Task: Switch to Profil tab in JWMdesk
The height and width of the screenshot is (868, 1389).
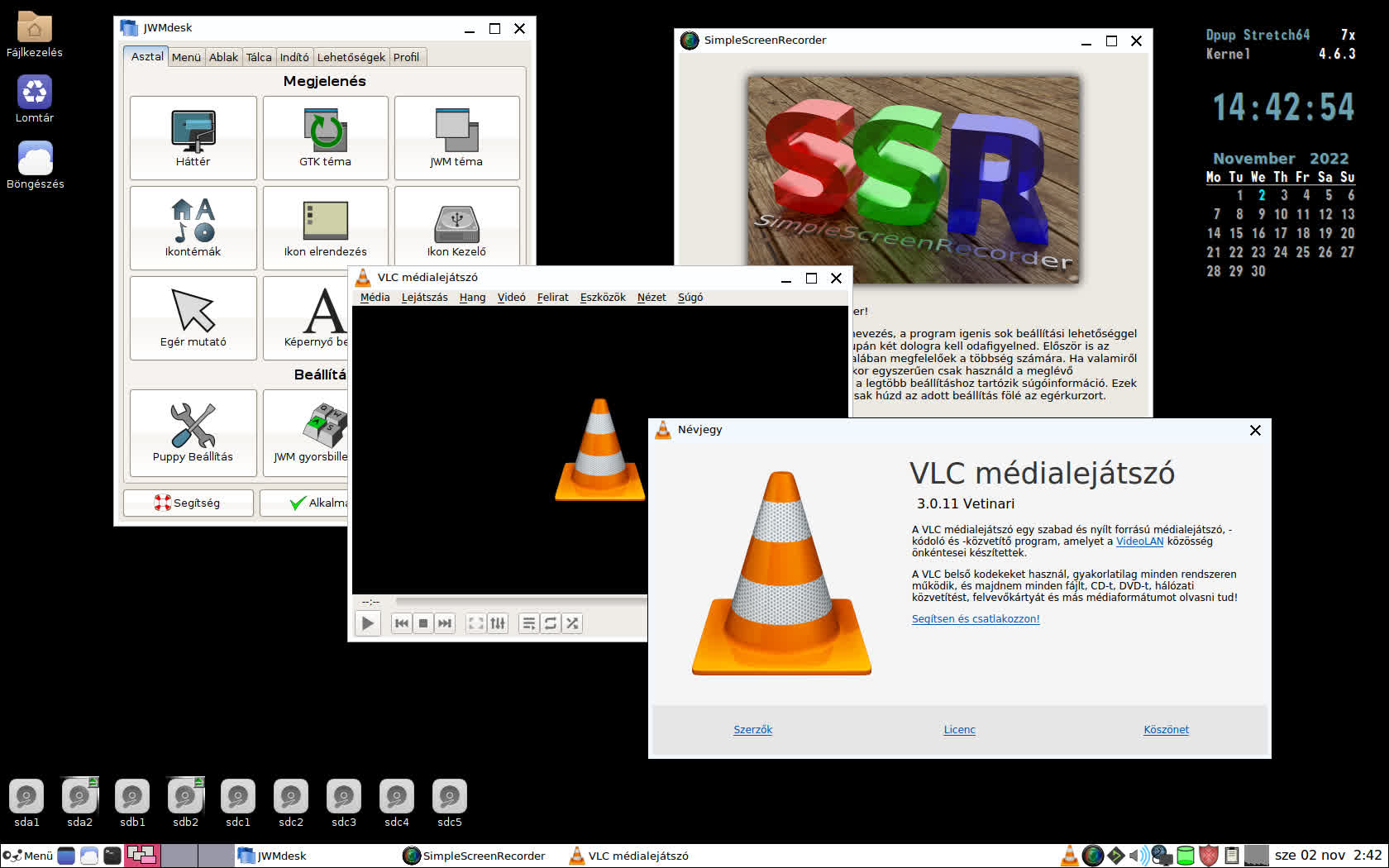Action: tap(406, 57)
